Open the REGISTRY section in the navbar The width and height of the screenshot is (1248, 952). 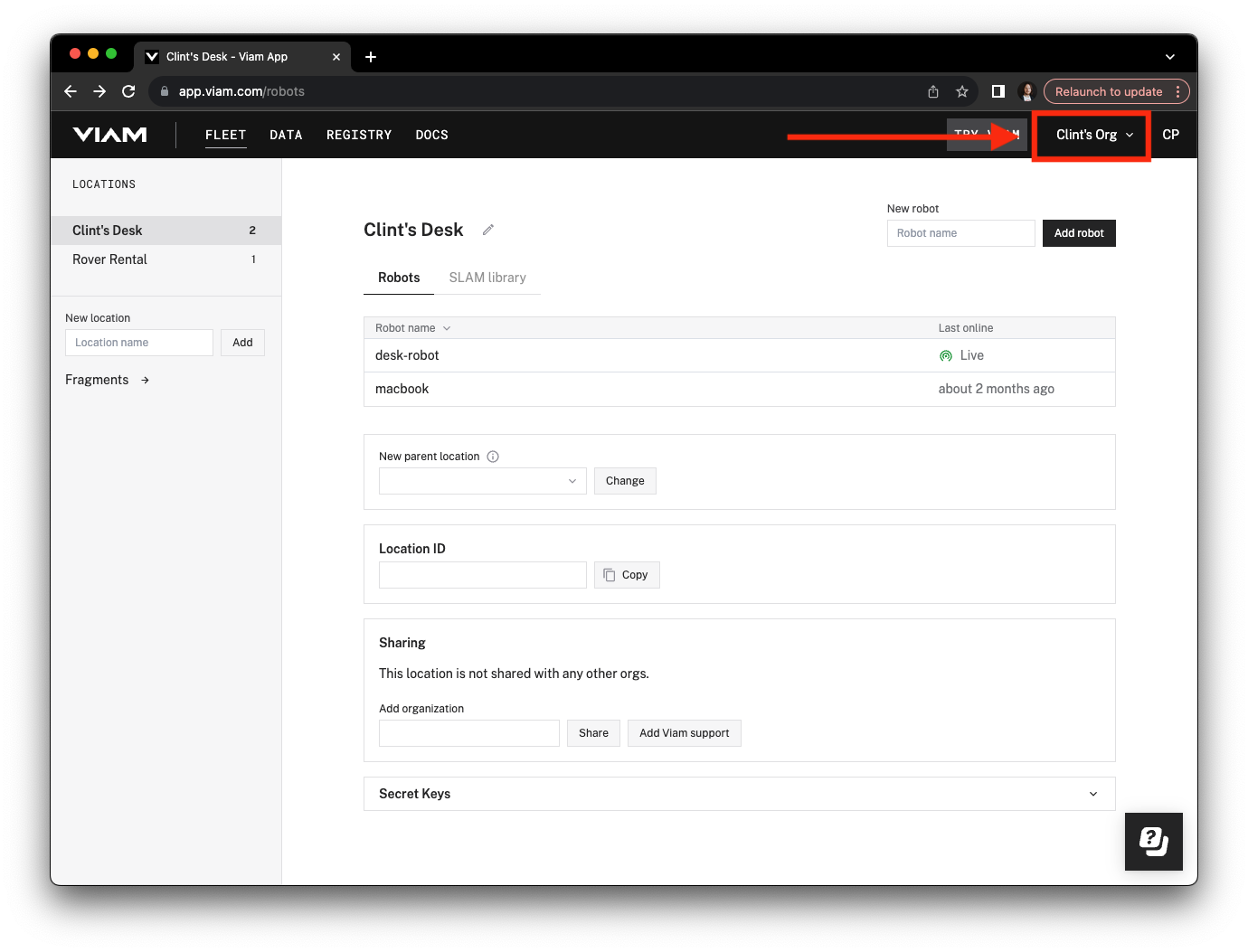tap(359, 134)
